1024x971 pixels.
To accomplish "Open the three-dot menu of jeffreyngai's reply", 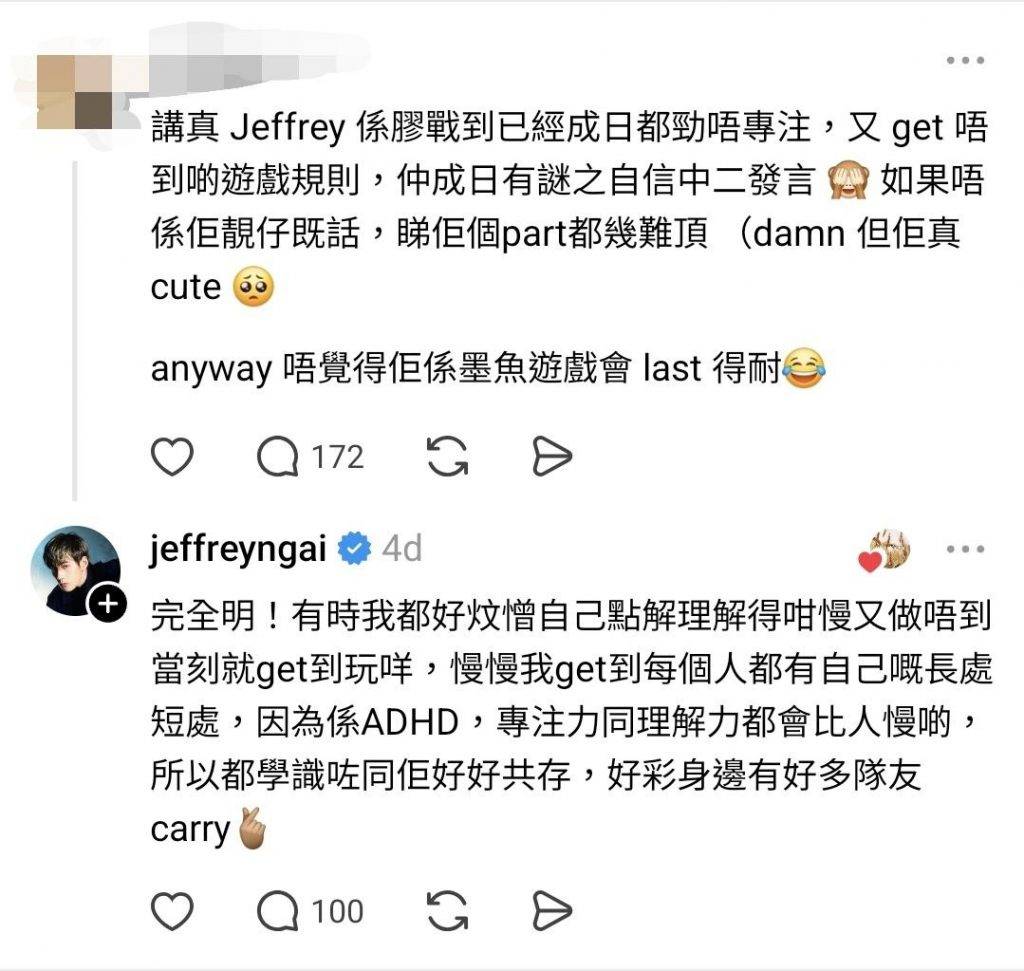I will coord(965,549).
